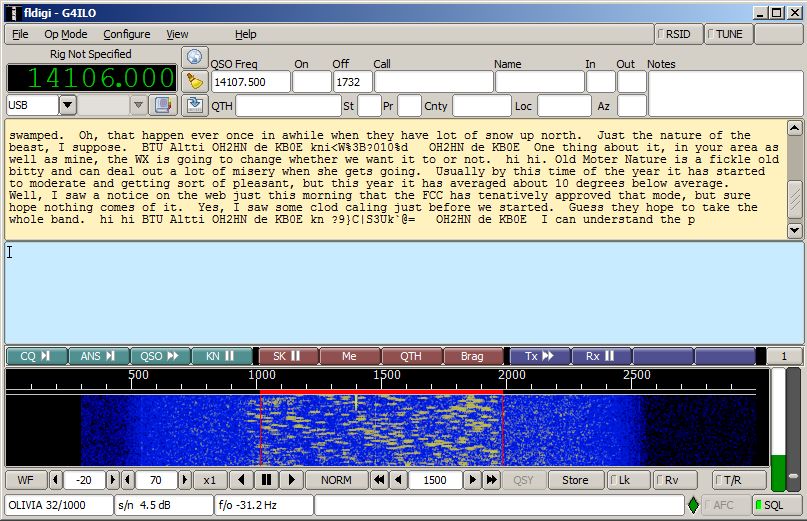Screen dimensions: 807x521
Task: Run the QSO macro
Action: [x=161, y=356]
